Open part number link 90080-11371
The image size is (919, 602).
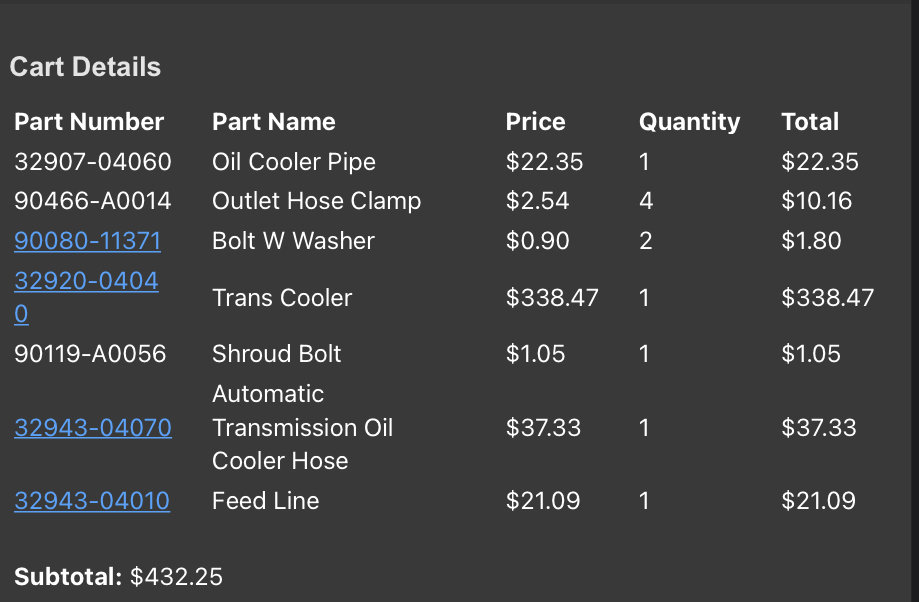point(87,241)
